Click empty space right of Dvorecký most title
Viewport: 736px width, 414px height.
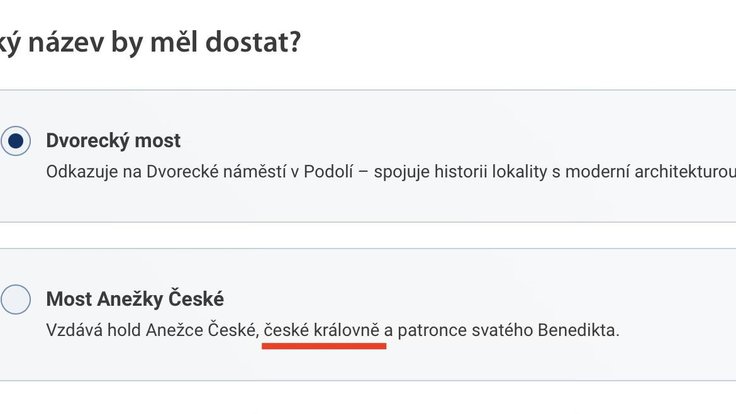pyautogui.click(x=450, y=141)
